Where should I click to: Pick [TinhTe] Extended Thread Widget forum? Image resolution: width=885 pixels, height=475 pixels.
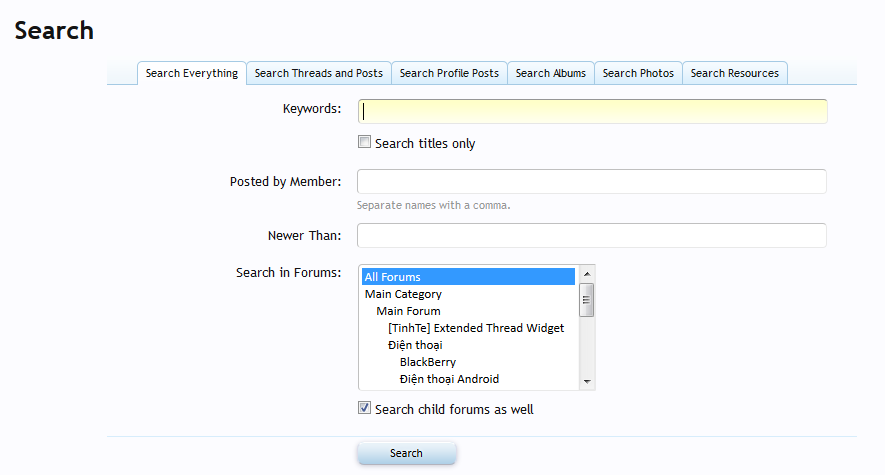coord(476,328)
